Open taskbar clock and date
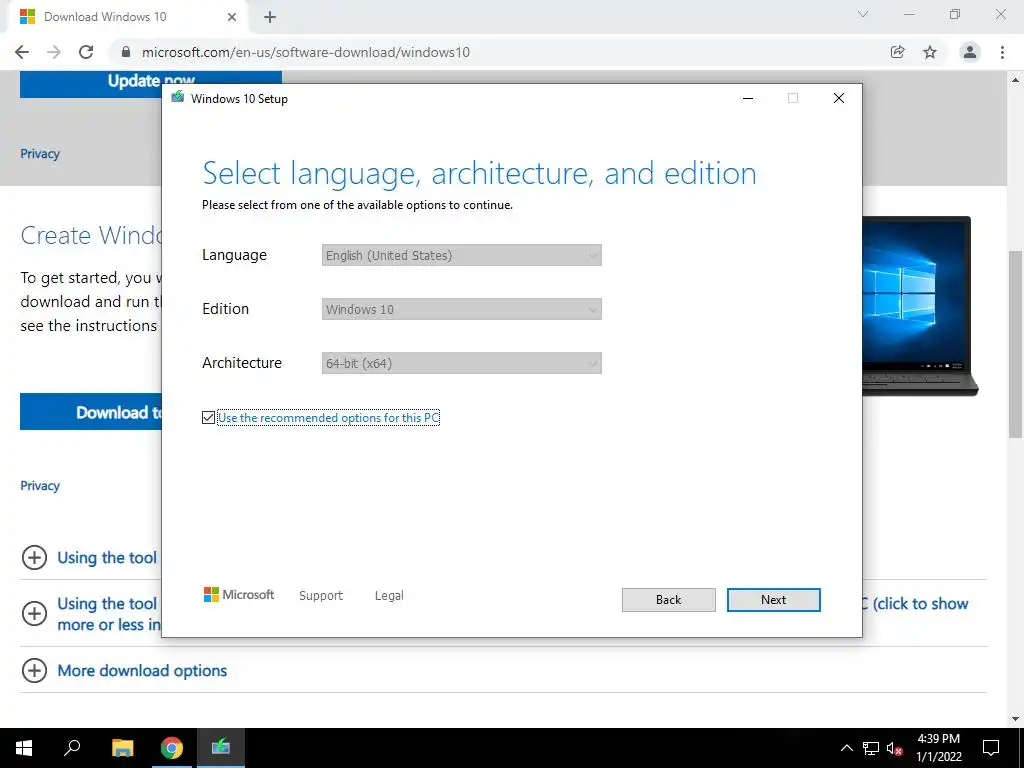 (x=938, y=748)
